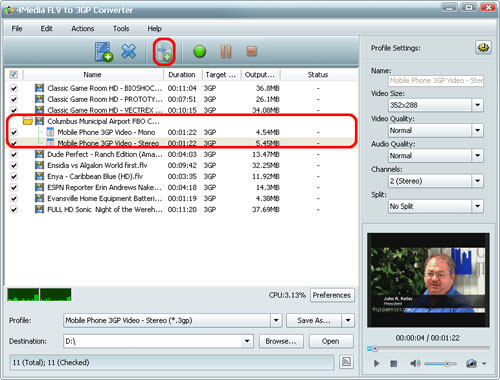The width and height of the screenshot is (500, 380).
Task: Uncheck the Enya Caribbean Blue checkbox
Action: click(14, 176)
